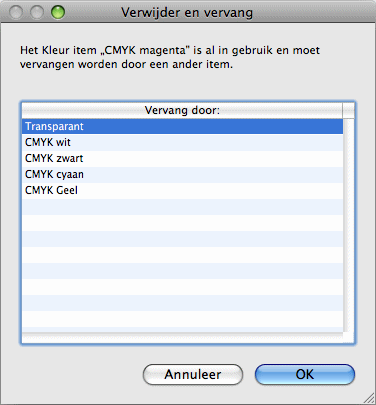Click the last empty row in the list
This screenshot has height=405, width=376.
182,319
